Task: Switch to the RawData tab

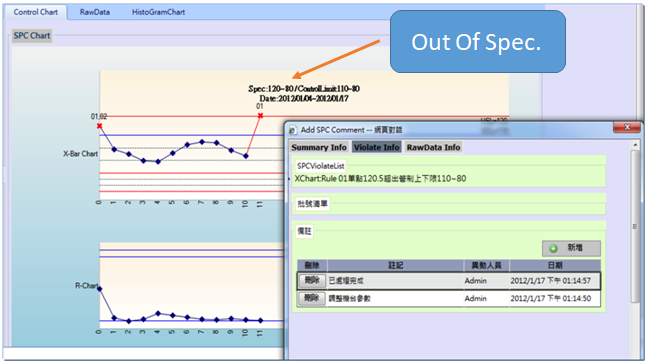Action: 95,12
